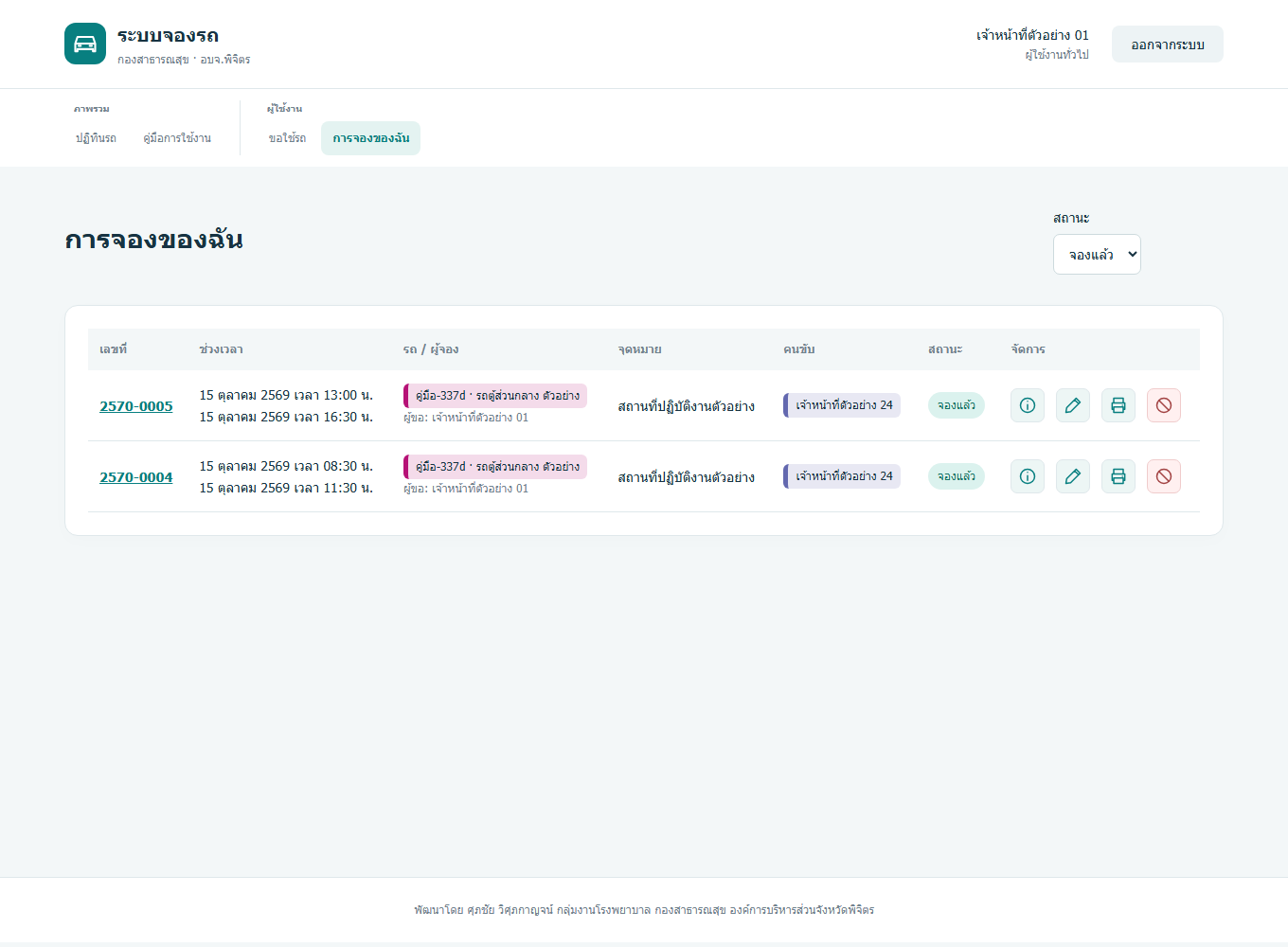The width and height of the screenshot is (1288, 947).
Task: Edit booking 2570-0004 with pencil icon
Action: pos(1073,476)
